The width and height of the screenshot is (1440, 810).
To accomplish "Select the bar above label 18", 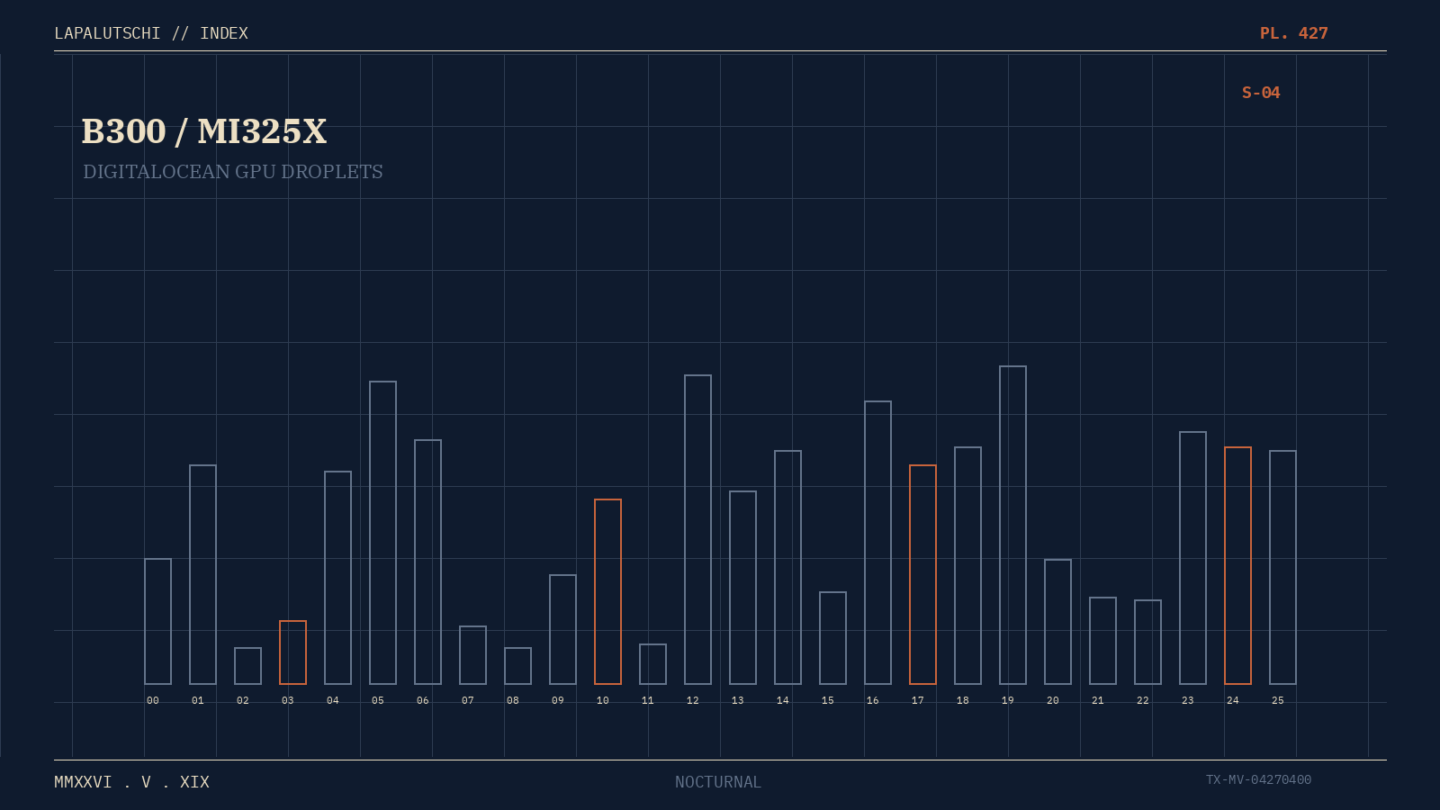I will coord(968,566).
